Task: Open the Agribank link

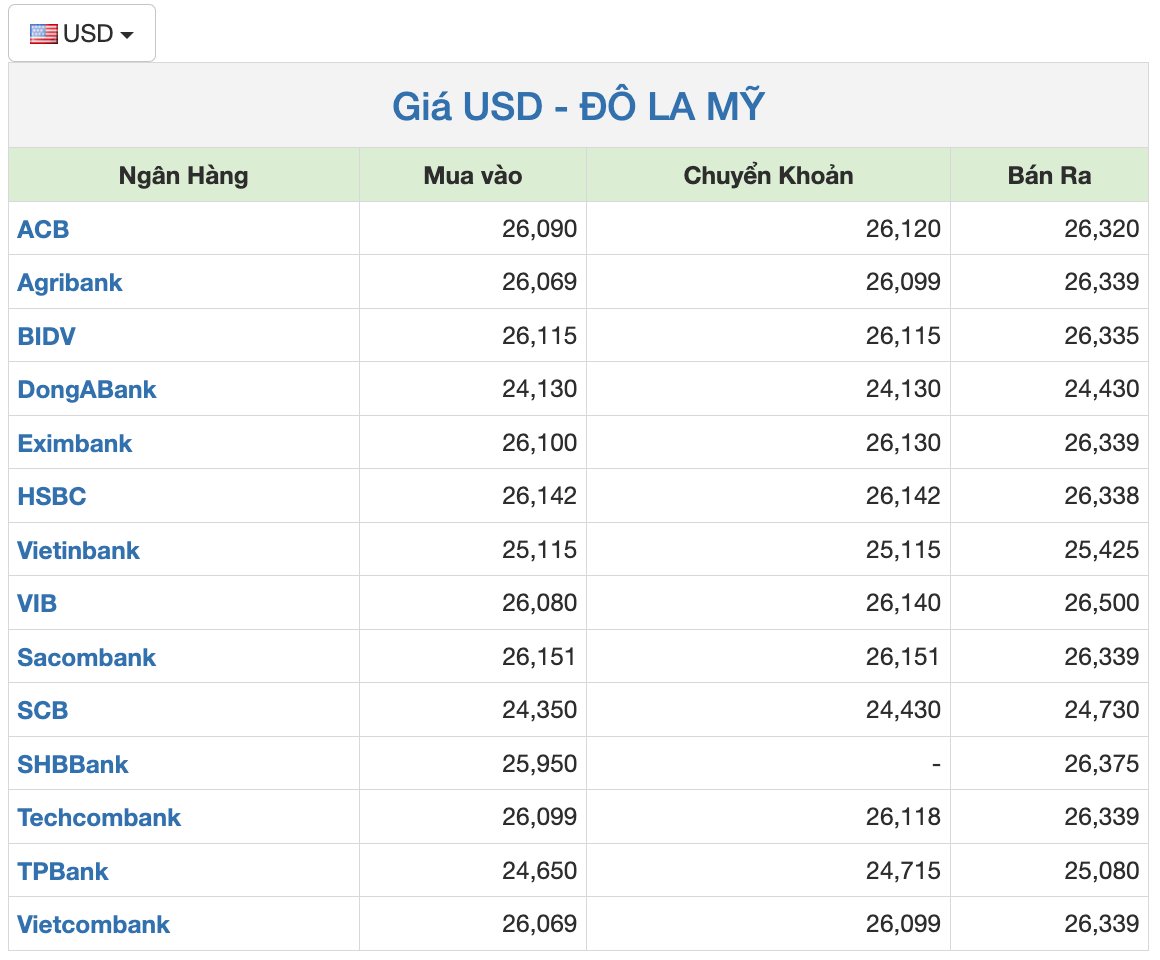Action: pyautogui.click(x=70, y=283)
